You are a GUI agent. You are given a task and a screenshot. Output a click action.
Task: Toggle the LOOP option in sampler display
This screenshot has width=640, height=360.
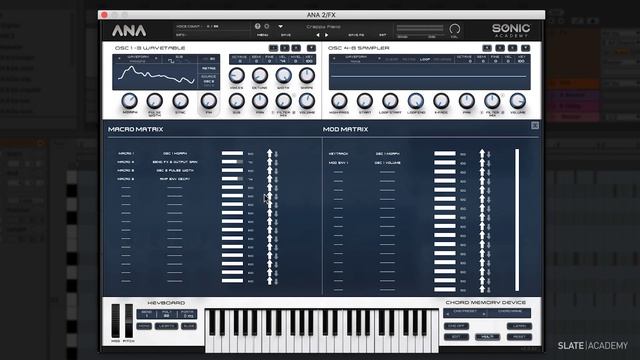425,60
